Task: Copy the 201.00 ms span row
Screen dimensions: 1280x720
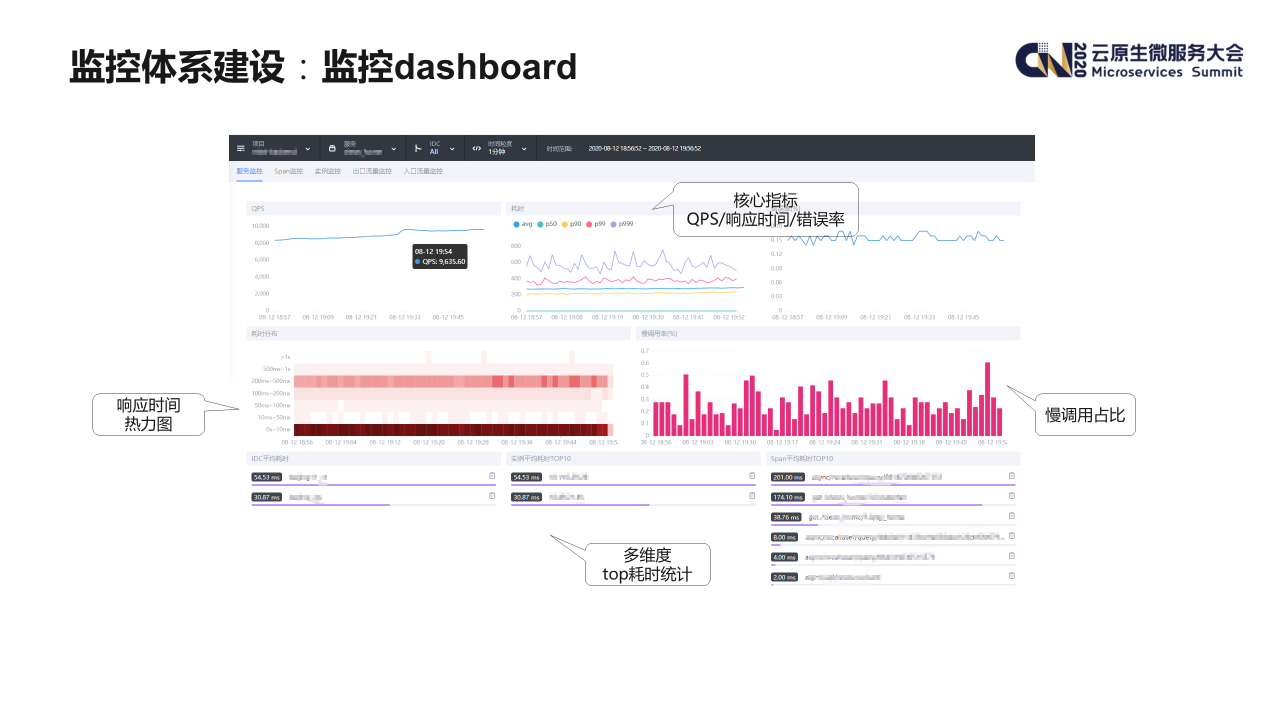Action: coord(1012,476)
